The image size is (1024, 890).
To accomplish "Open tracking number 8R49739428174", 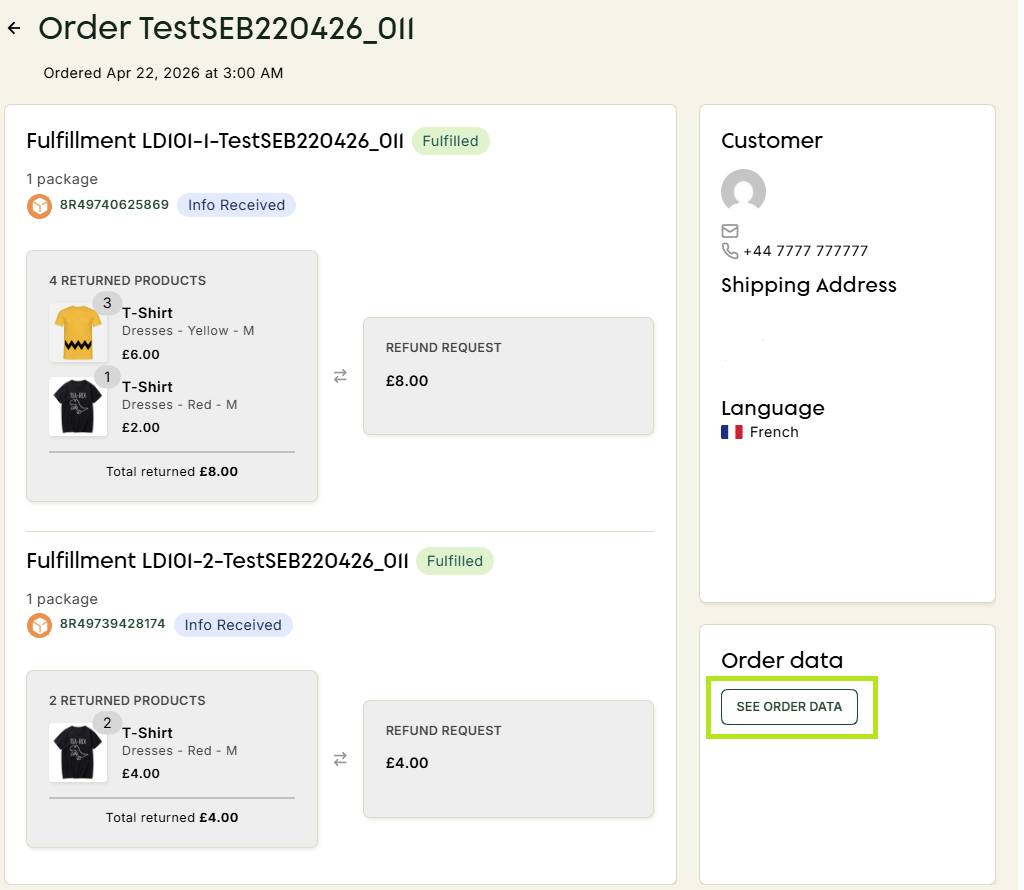I will click(x=112, y=624).
